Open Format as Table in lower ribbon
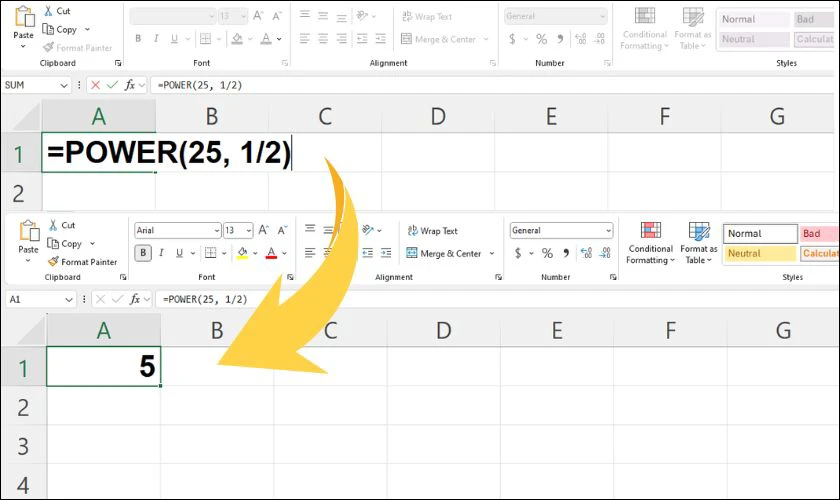Viewport: 840px width, 500px height. [x=699, y=243]
